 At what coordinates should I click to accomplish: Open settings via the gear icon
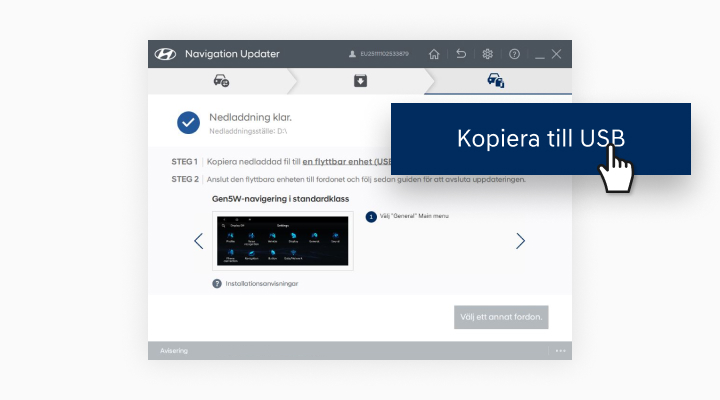pos(488,54)
